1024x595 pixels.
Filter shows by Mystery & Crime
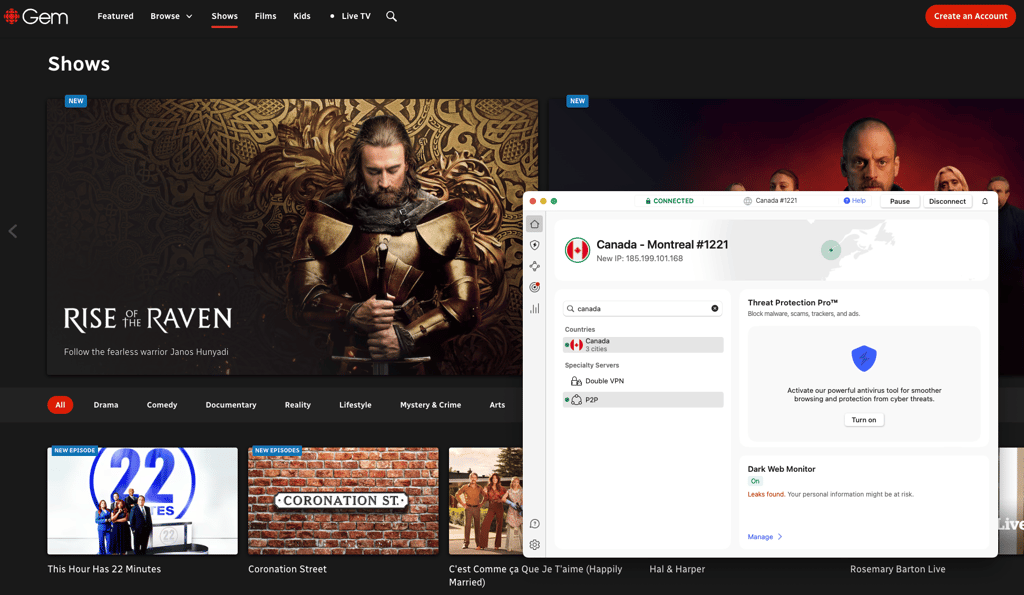click(430, 405)
